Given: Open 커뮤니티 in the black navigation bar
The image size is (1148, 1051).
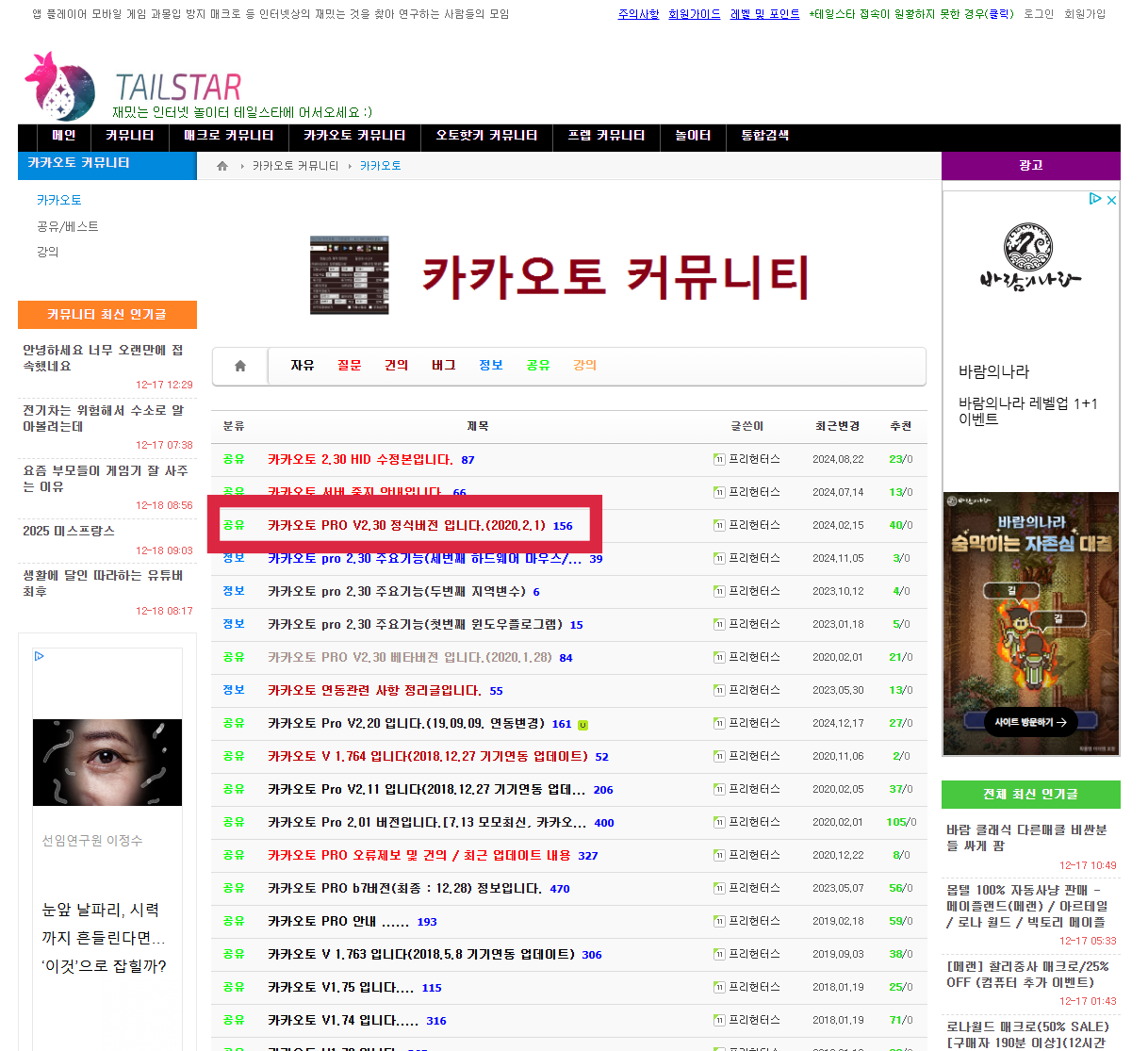Looking at the screenshot, I should pyautogui.click(x=130, y=136).
